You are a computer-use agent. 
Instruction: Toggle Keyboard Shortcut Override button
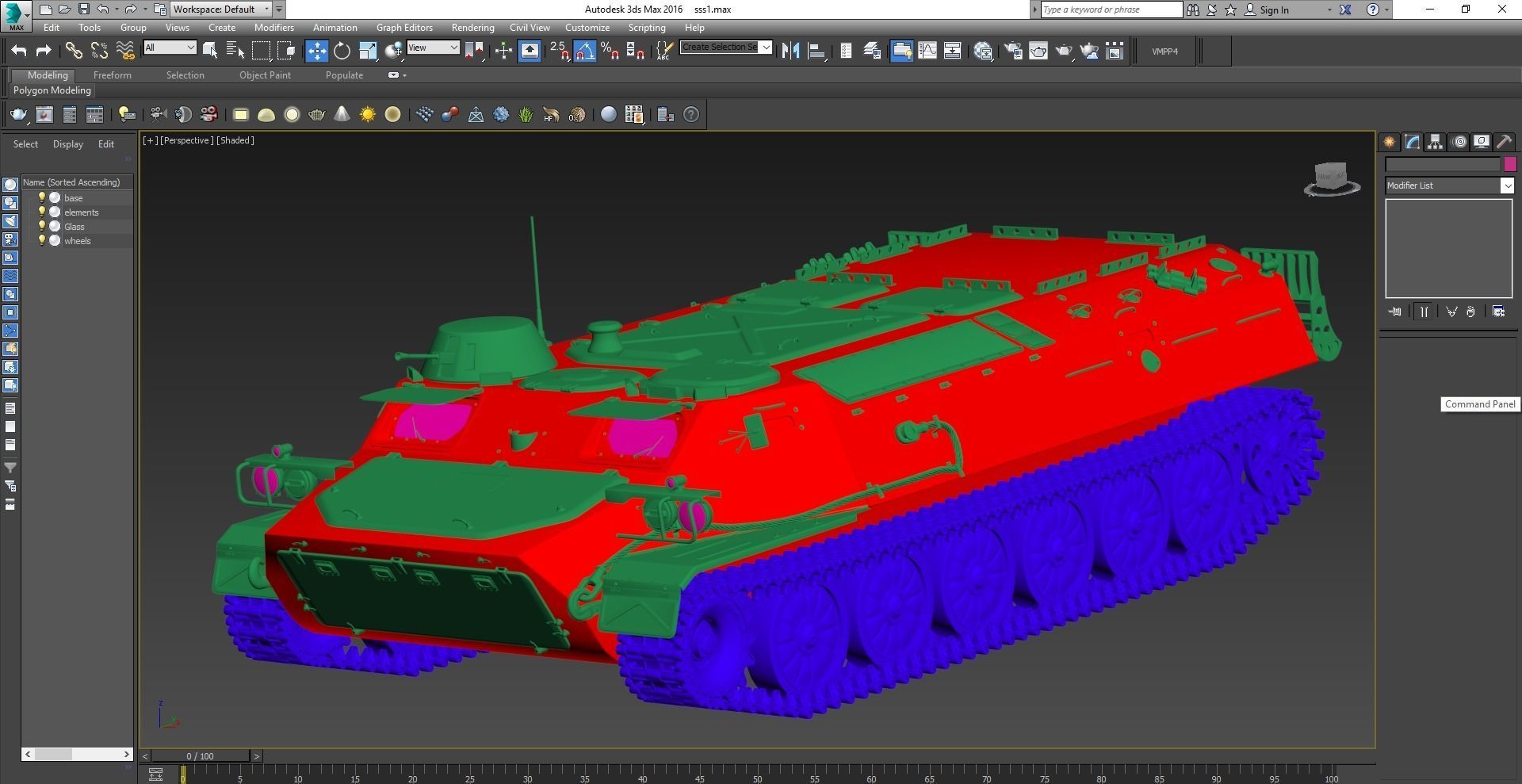click(530, 51)
